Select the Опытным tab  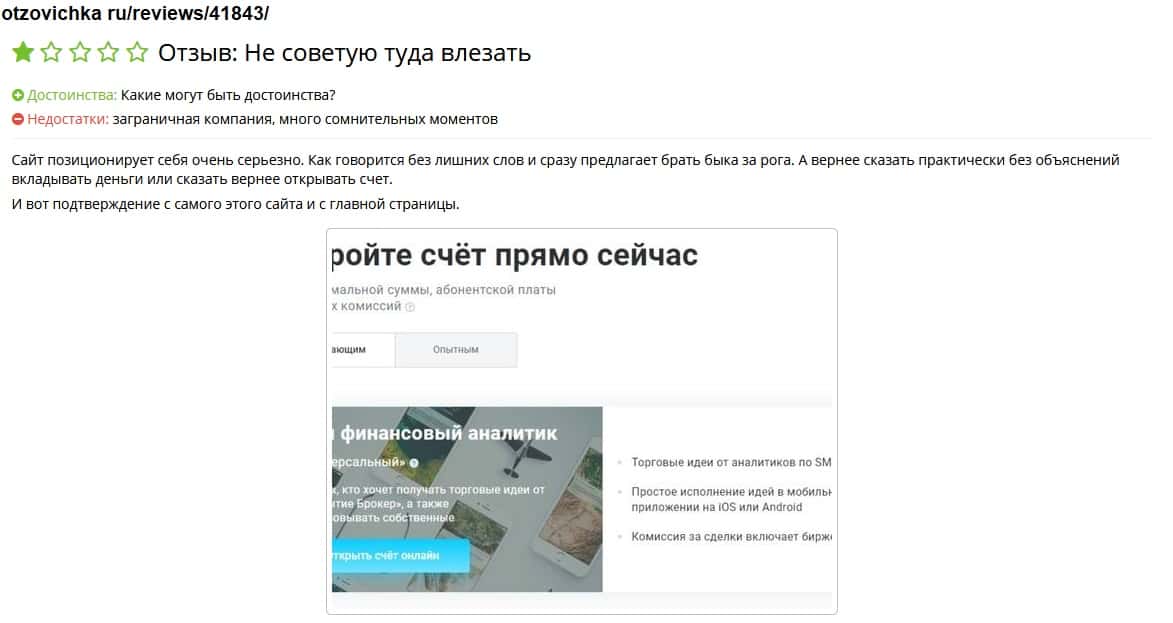tap(456, 349)
